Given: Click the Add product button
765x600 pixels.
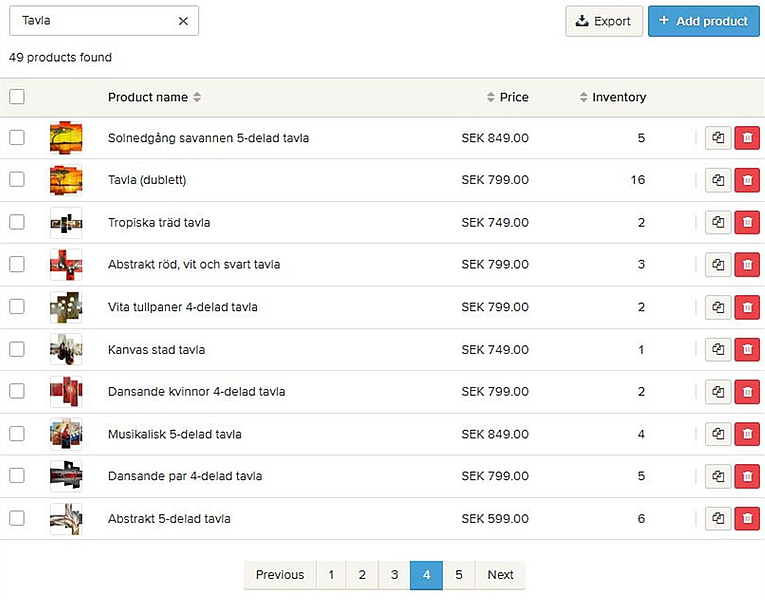Looking at the screenshot, I should [704, 21].
